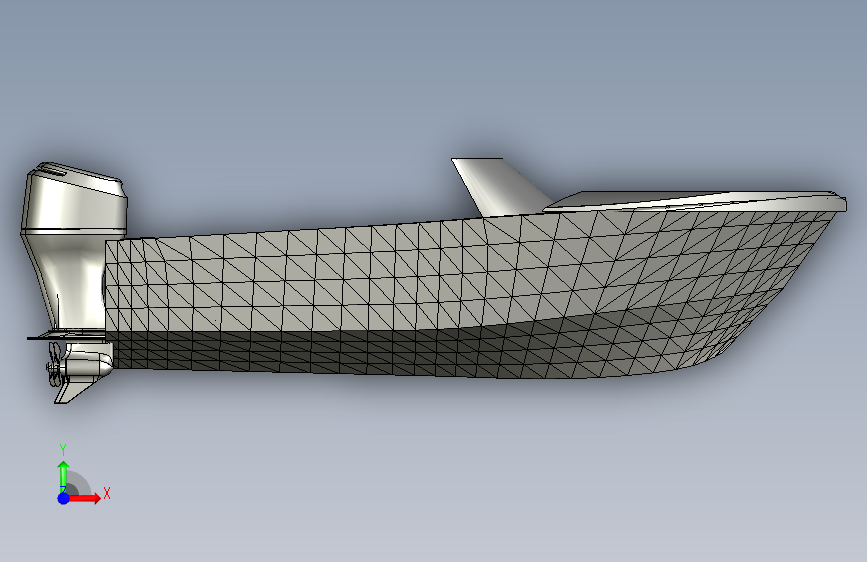Click the green Y axis arrow of the triad
The height and width of the screenshot is (562, 867).
point(64,477)
